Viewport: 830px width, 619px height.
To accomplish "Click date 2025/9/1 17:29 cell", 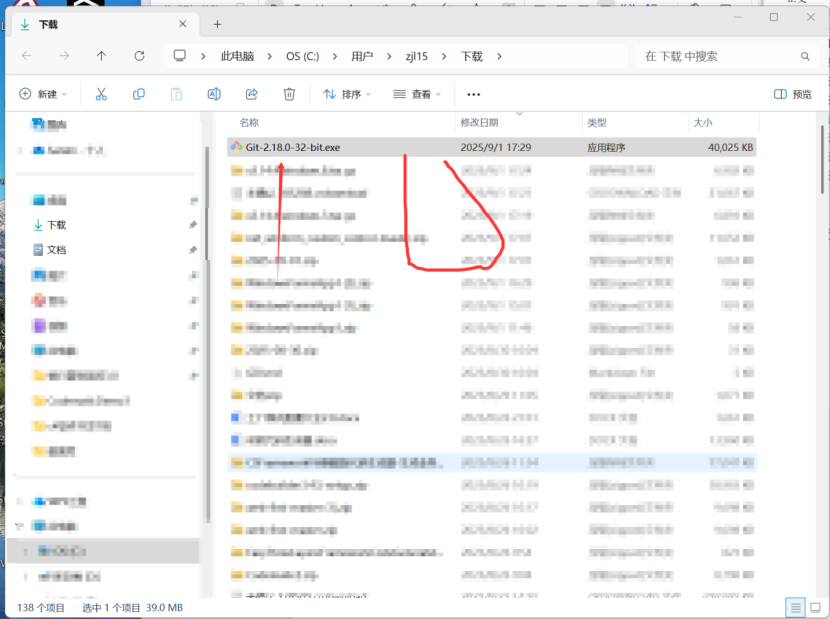I will 495,147.
